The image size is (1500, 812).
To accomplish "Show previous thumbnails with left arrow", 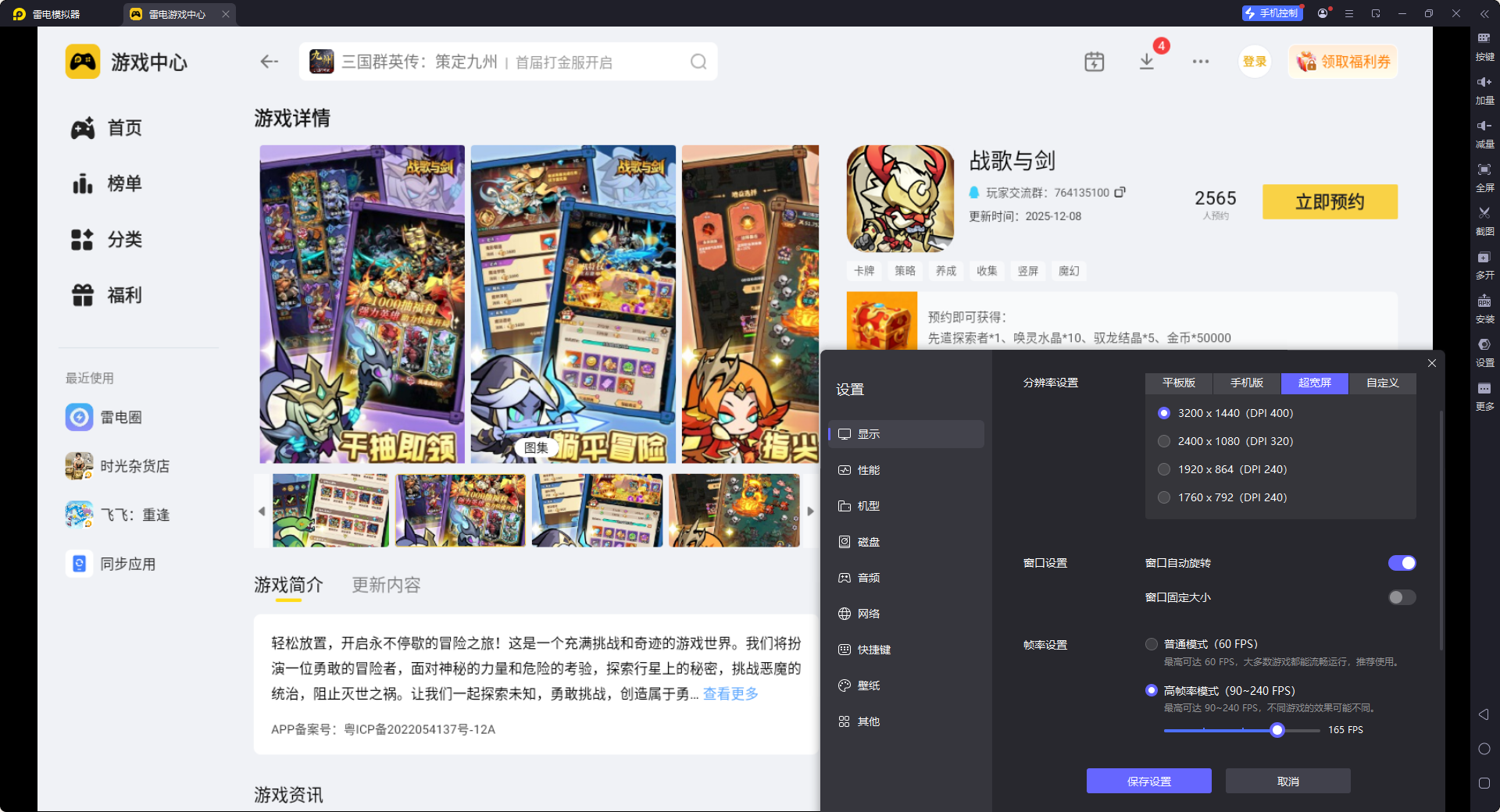I will 262,511.
